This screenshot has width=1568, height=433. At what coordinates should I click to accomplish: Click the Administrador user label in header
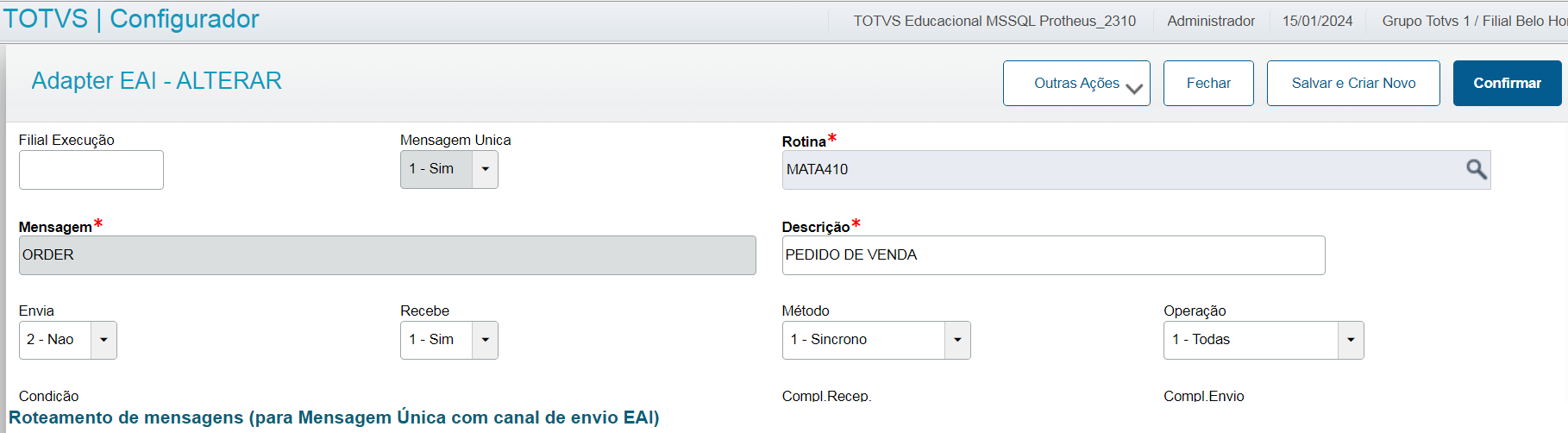[1211, 21]
